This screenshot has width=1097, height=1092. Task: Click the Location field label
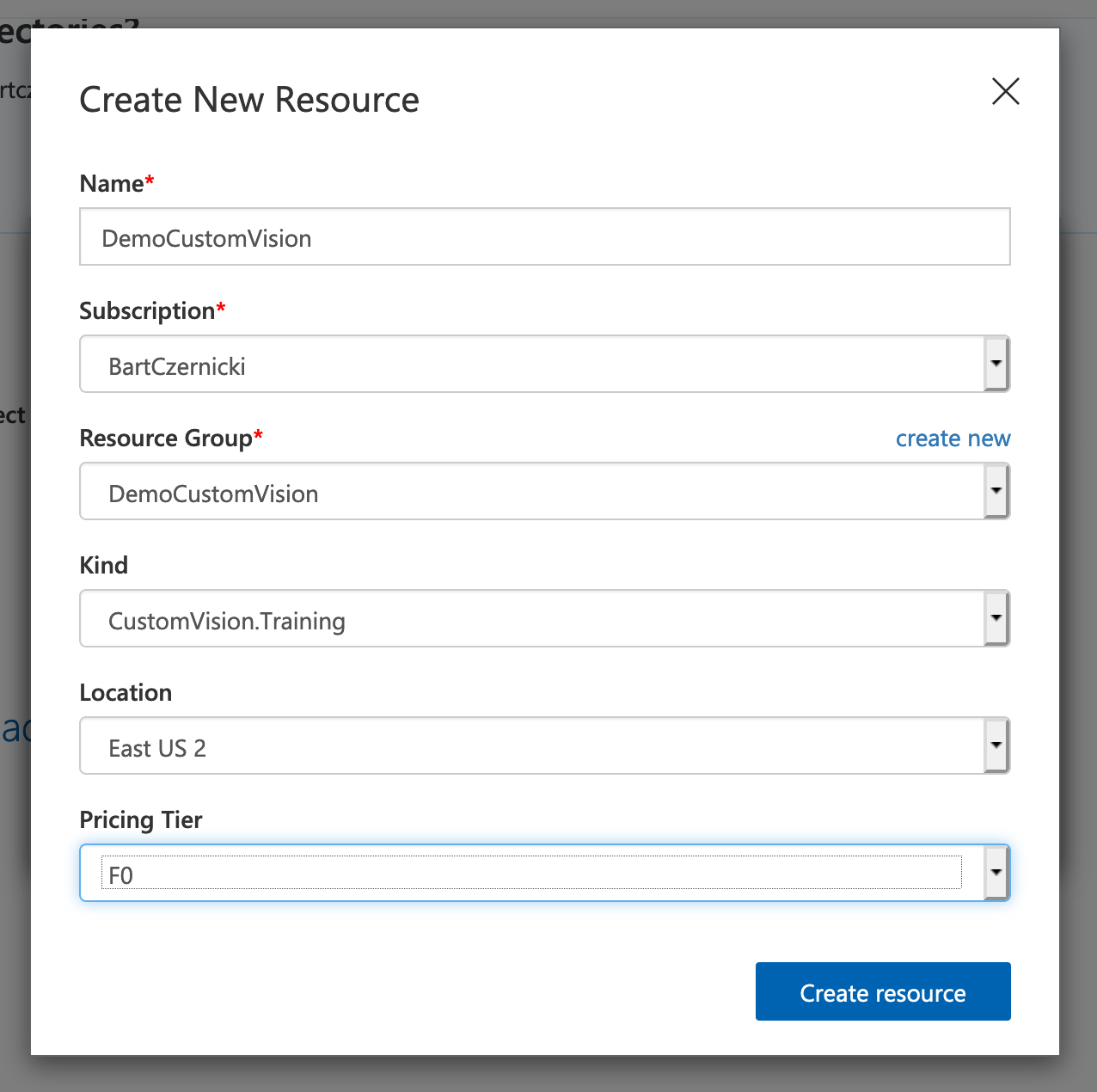pos(126,693)
